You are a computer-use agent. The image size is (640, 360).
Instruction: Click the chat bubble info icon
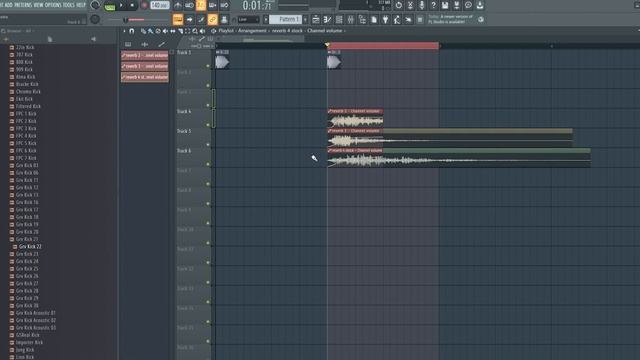pos(468,5)
